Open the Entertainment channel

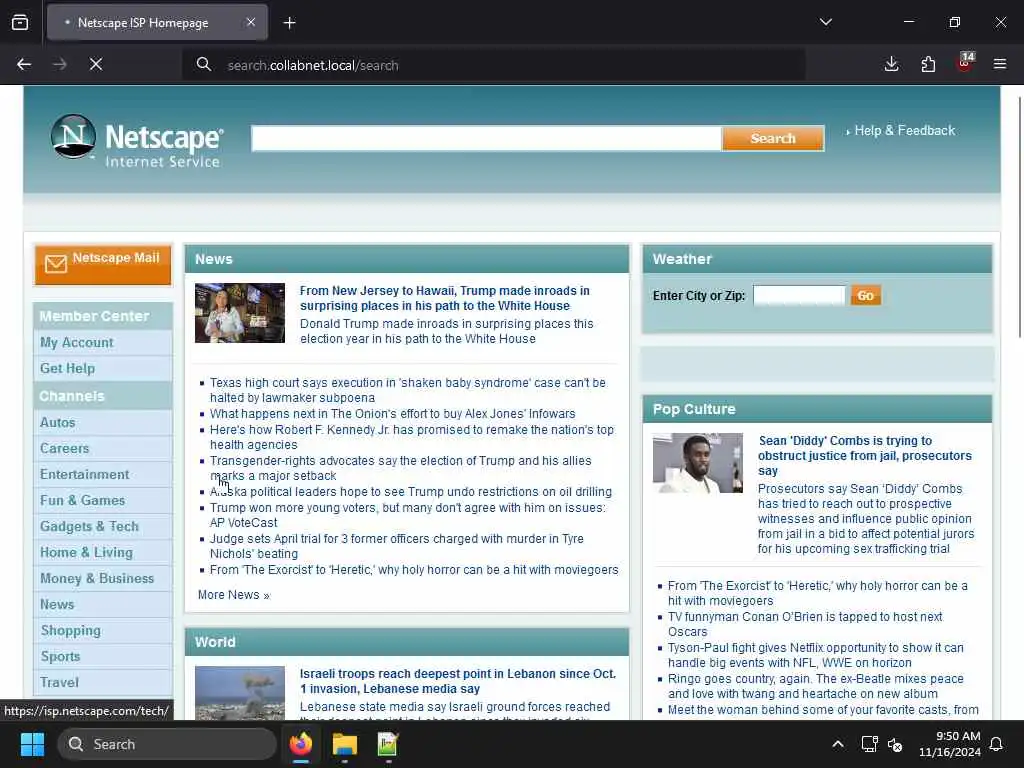[x=84, y=475]
